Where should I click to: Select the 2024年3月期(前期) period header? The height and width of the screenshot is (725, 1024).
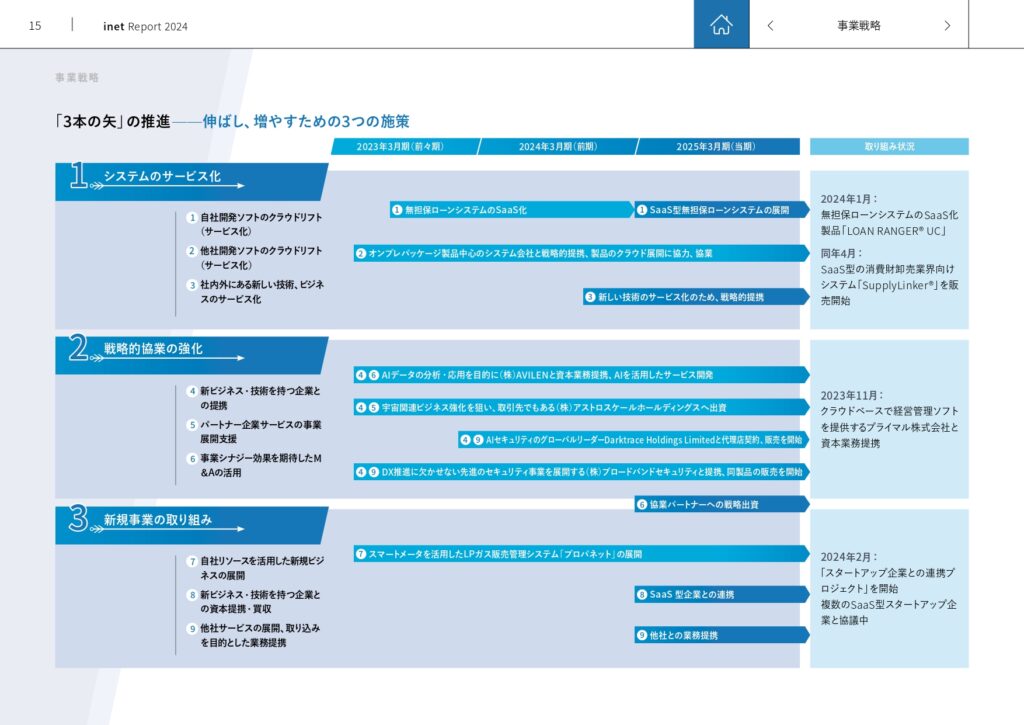coord(558,146)
